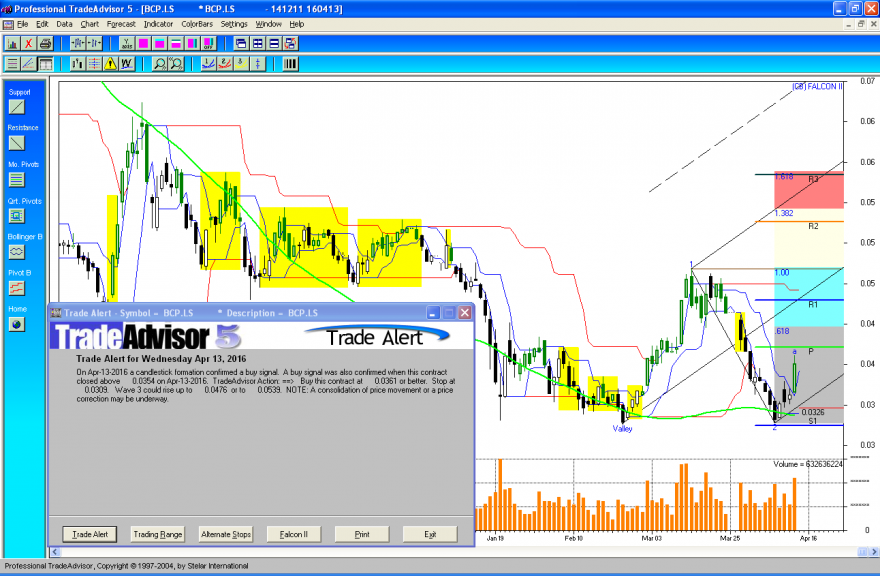Click the 0.0326 price label on chart

813,413
